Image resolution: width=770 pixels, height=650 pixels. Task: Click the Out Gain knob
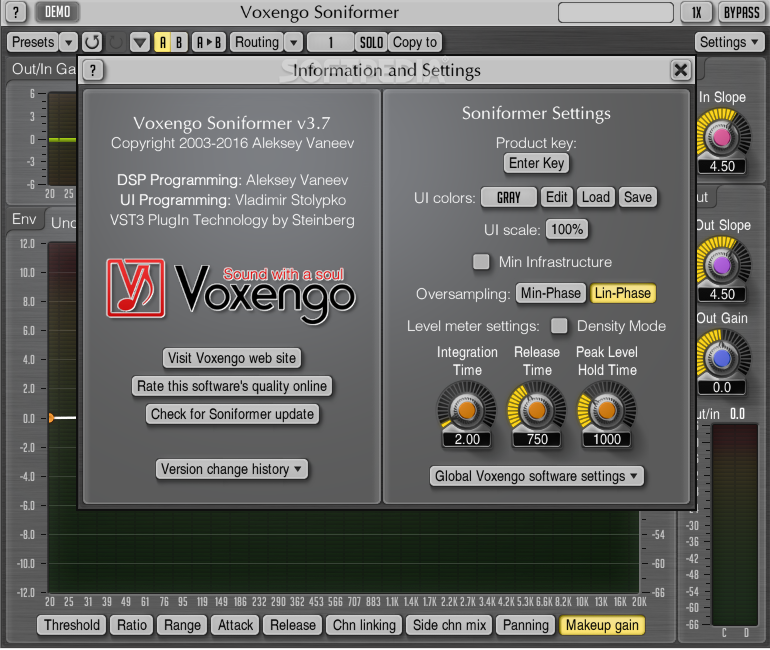[x=722, y=358]
